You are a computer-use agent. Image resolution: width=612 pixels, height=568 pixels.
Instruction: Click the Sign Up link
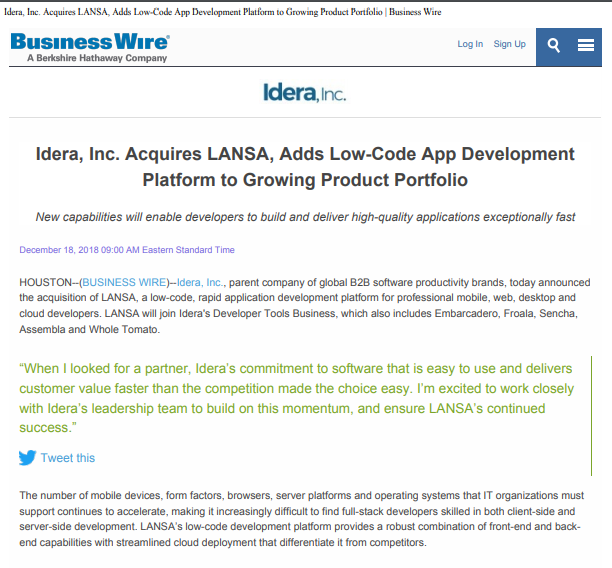point(509,44)
